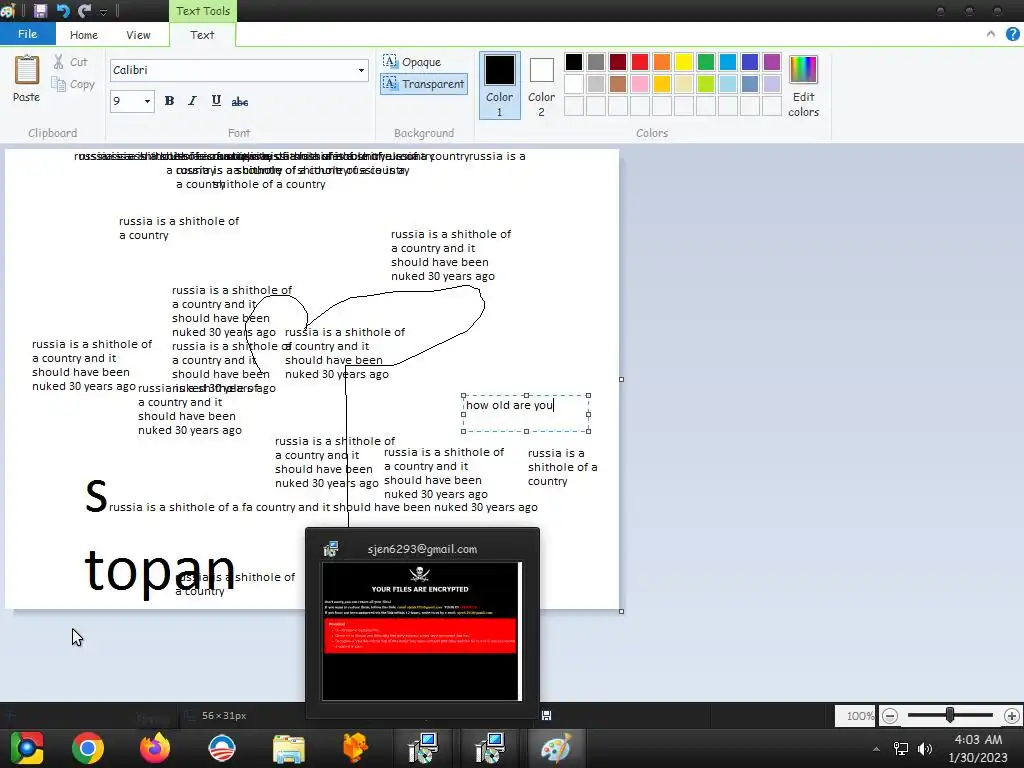Click the orange duck taskbar icon
The height and width of the screenshot is (768, 1024).
355,748
